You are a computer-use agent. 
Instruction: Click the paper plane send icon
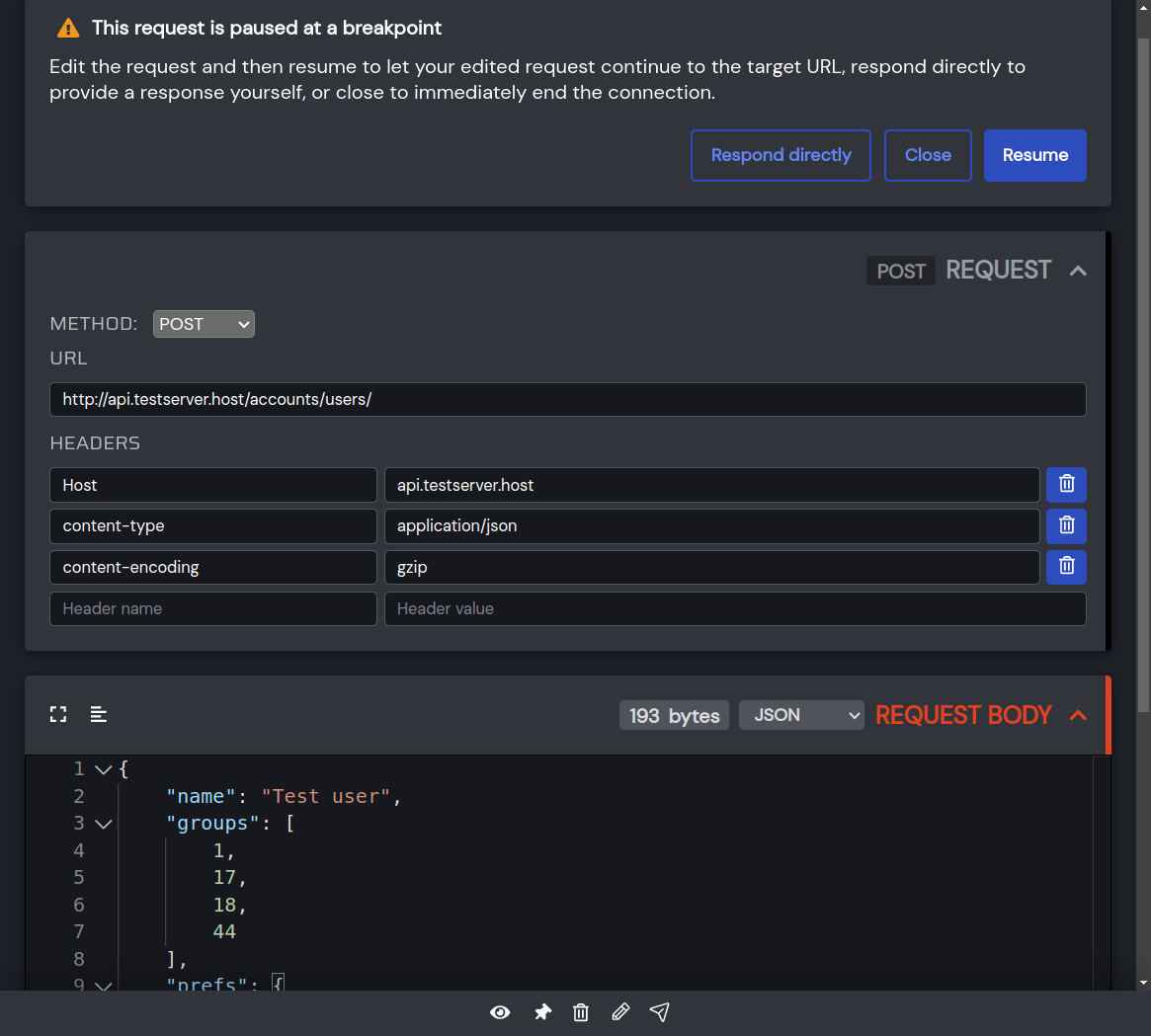click(x=660, y=1012)
